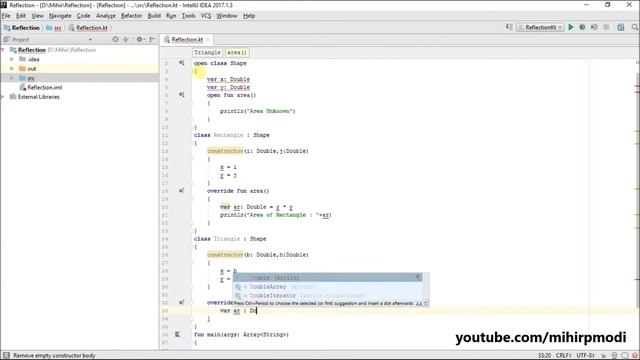Click gutter icon at Triangle override area()
This screenshot has height=360, width=640.
click(181, 302)
